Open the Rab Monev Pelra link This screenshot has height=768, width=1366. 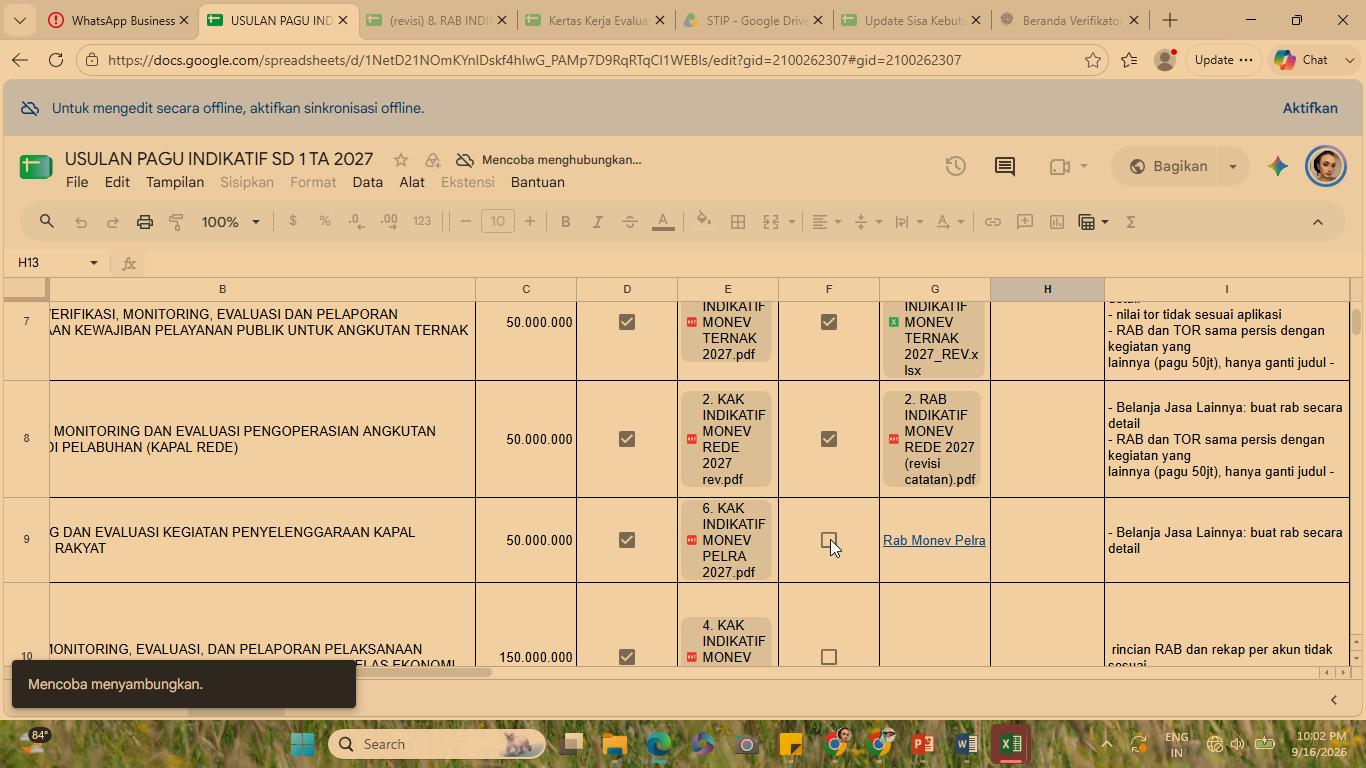(x=934, y=540)
